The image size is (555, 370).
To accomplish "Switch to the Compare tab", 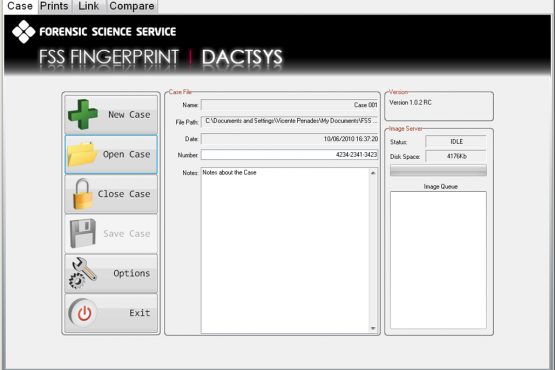I will 132,6.
